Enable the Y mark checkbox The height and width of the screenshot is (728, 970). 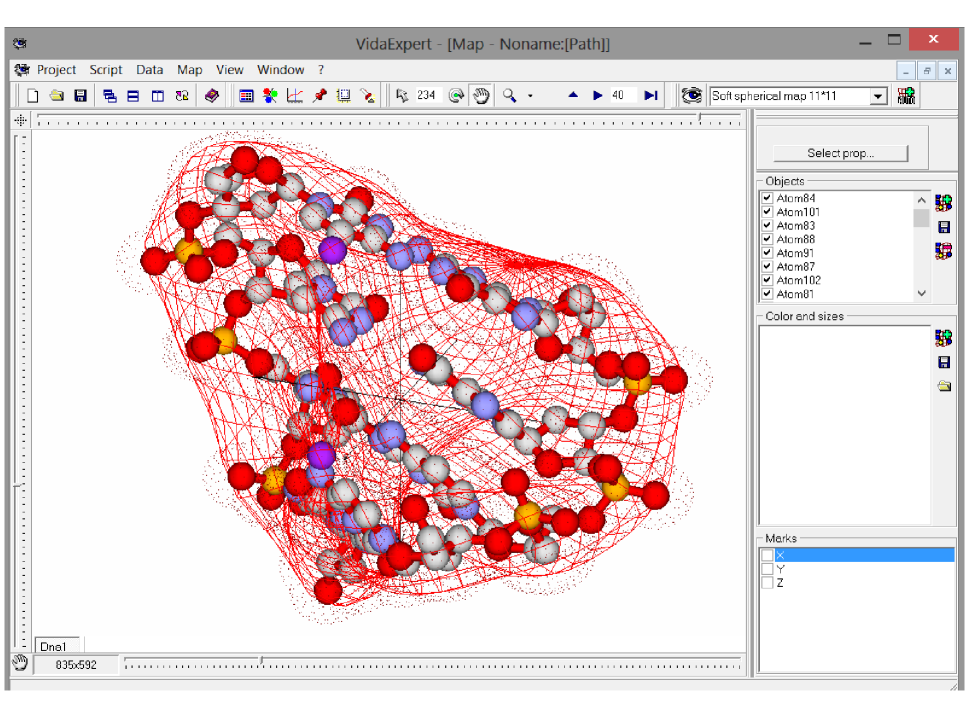(x=767, y=569)
